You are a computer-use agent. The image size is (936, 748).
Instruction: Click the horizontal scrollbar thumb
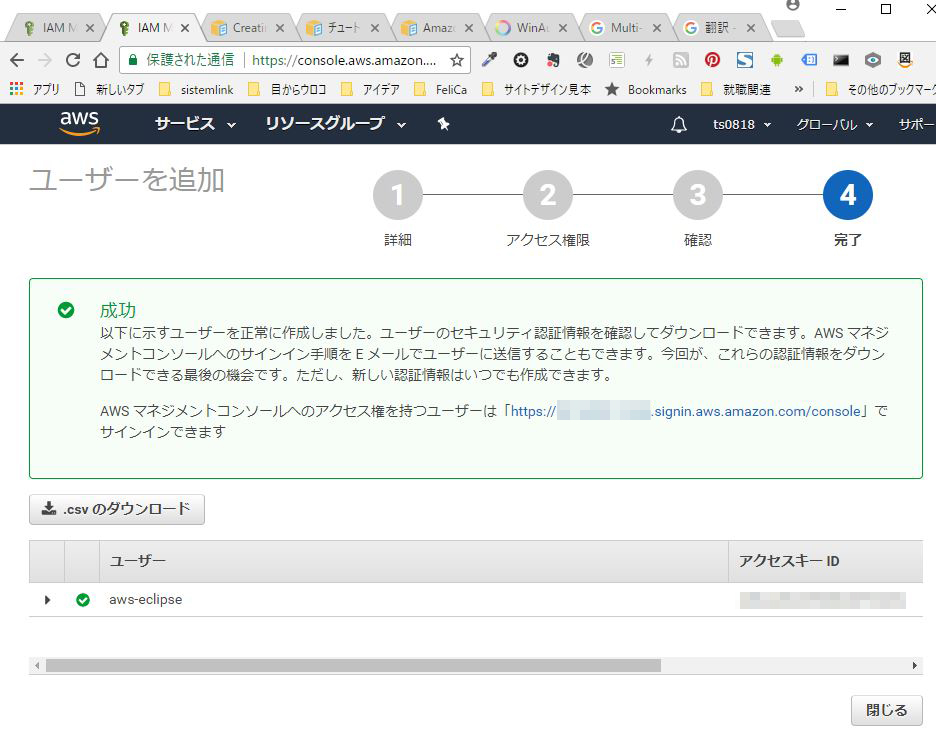pos(353,666)
